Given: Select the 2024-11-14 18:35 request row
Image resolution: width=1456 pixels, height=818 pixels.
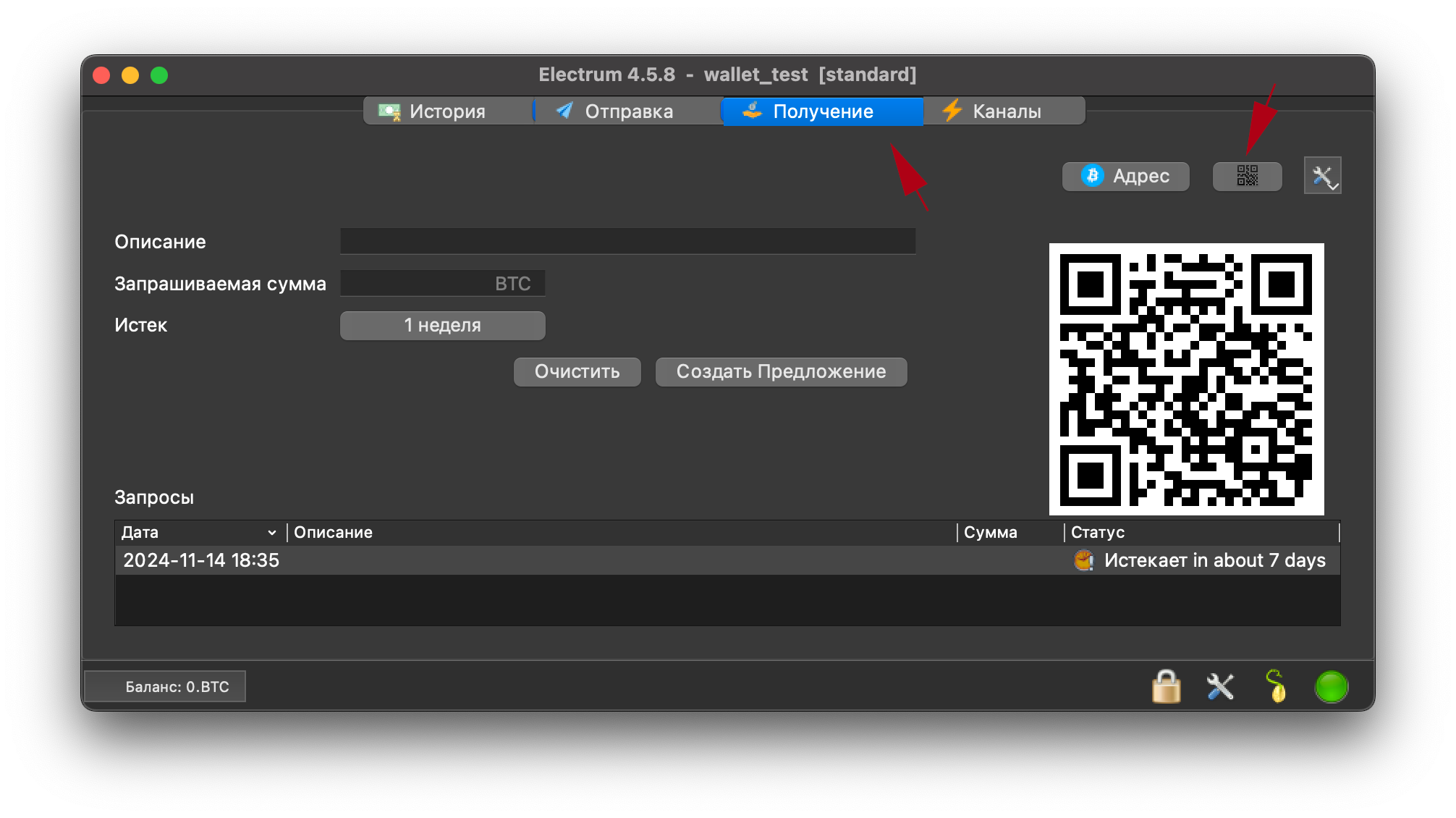Looking at the screenshot, I should coord(727,561).
